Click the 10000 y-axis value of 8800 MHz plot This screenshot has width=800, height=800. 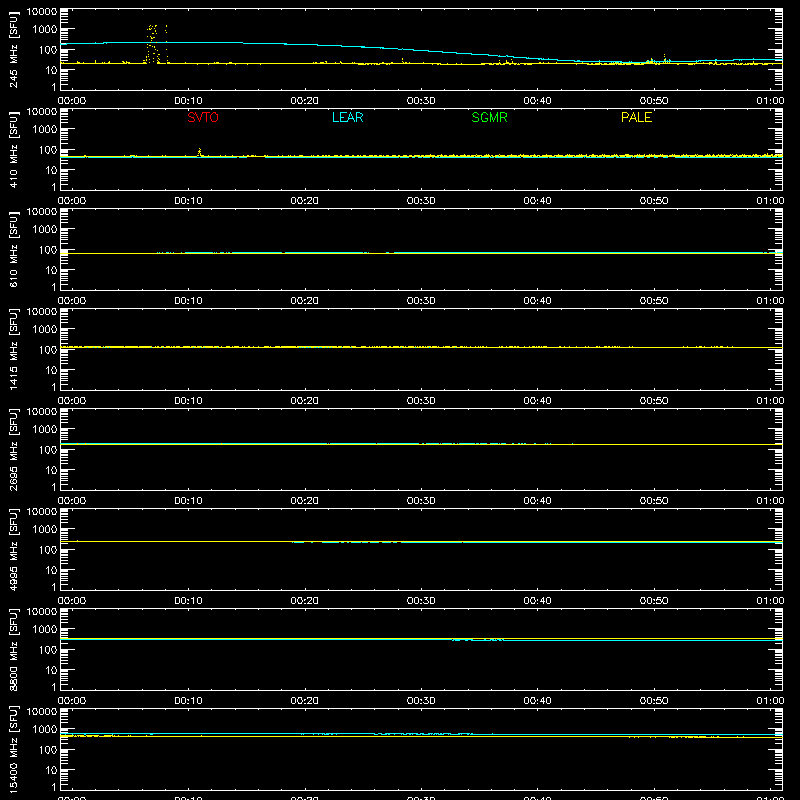point(42,612)
